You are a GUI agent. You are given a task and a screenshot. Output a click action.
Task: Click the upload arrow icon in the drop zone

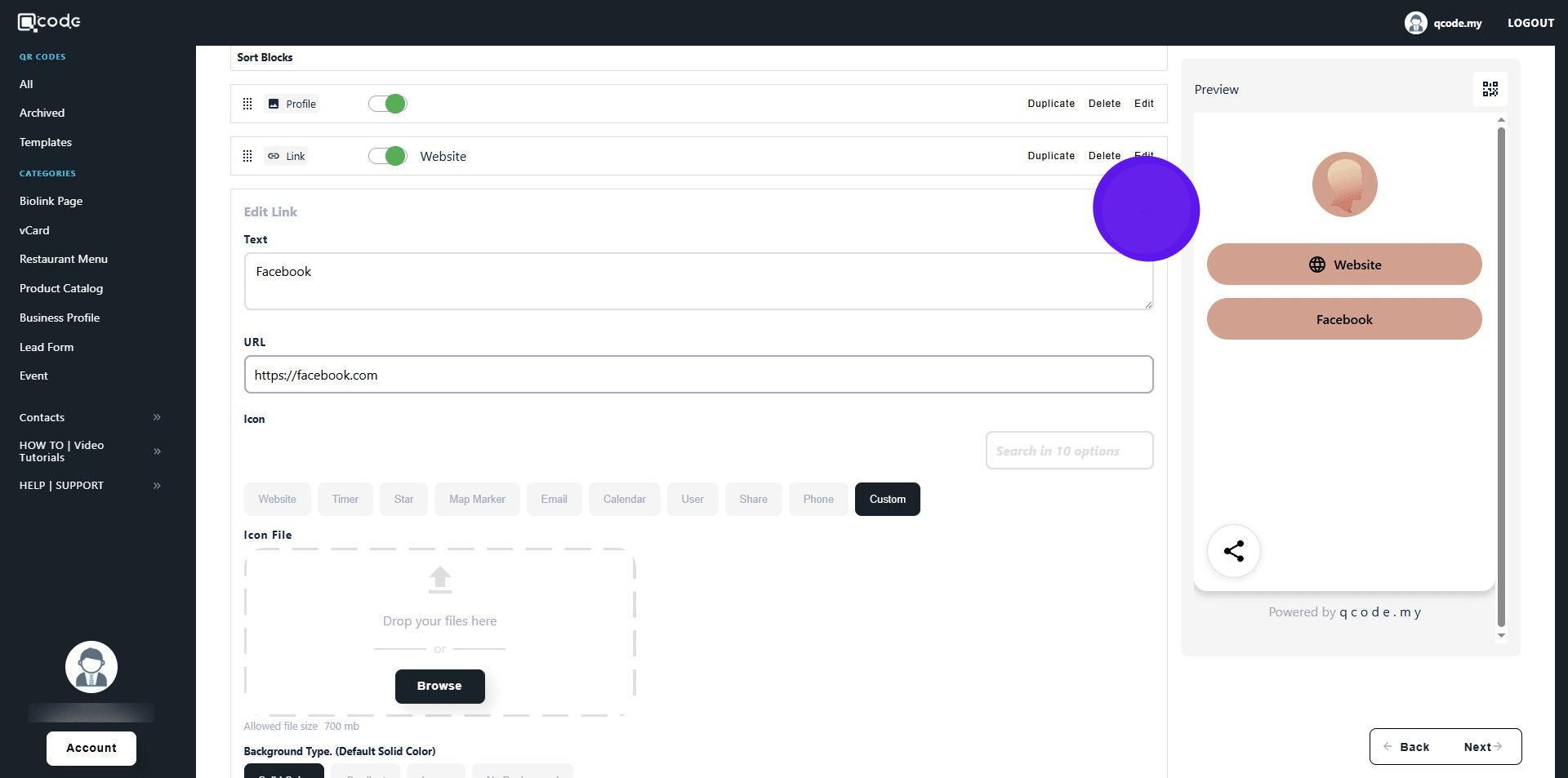point(439,580)
